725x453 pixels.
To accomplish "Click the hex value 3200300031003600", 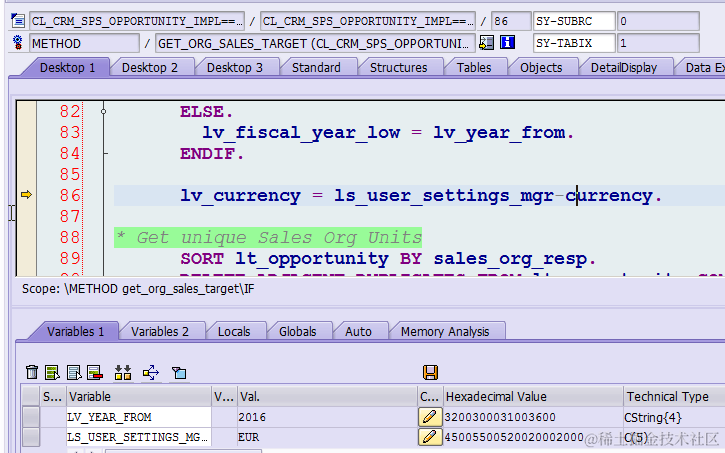I will click(499, 417).
